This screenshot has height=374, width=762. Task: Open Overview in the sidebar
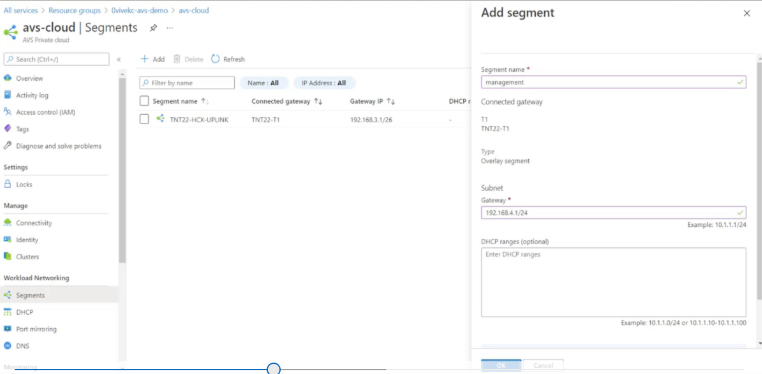click(x=29, y=78)
